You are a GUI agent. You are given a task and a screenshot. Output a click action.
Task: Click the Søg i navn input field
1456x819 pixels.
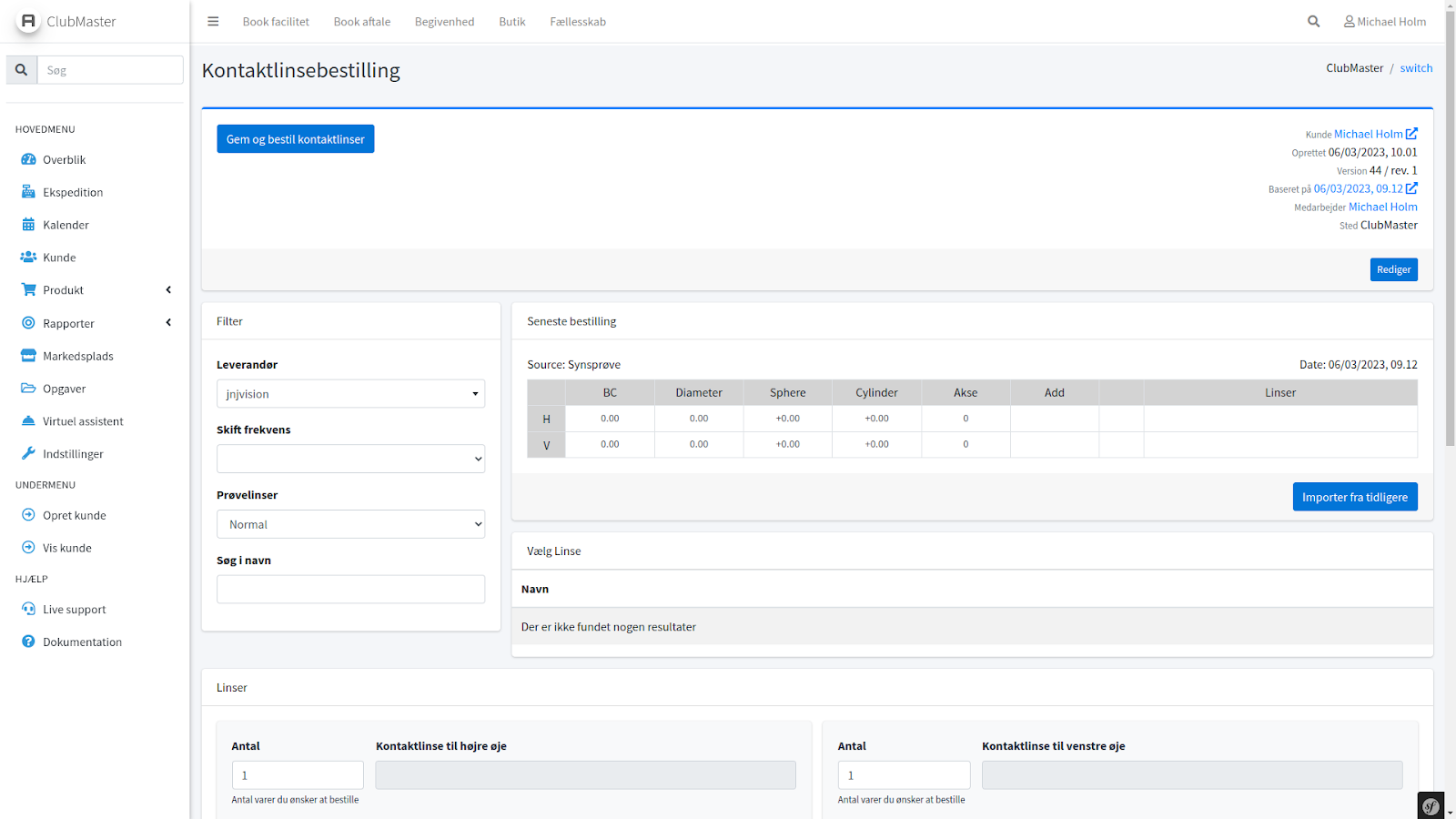tap(350, 590)
